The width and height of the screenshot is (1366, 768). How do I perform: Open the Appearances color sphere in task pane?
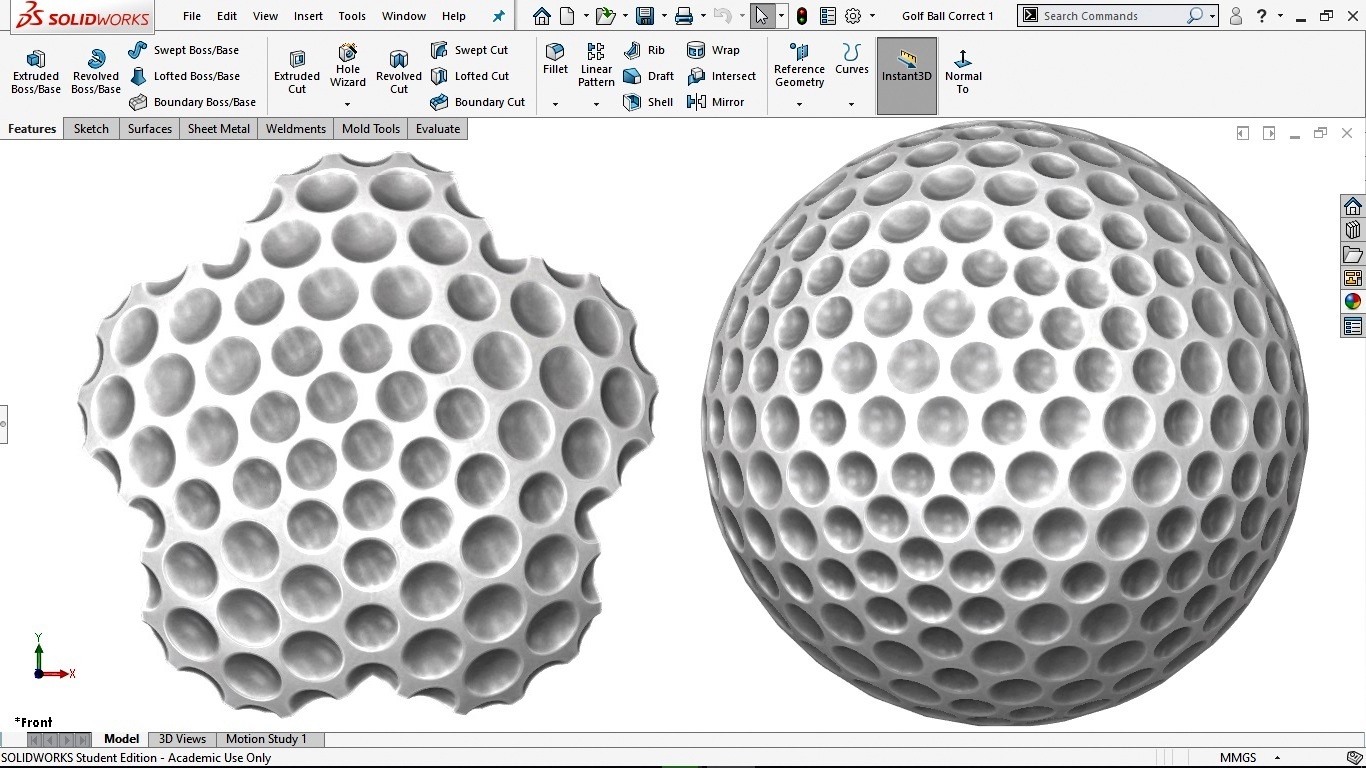pyautogui.click(x=1353, y=302)
